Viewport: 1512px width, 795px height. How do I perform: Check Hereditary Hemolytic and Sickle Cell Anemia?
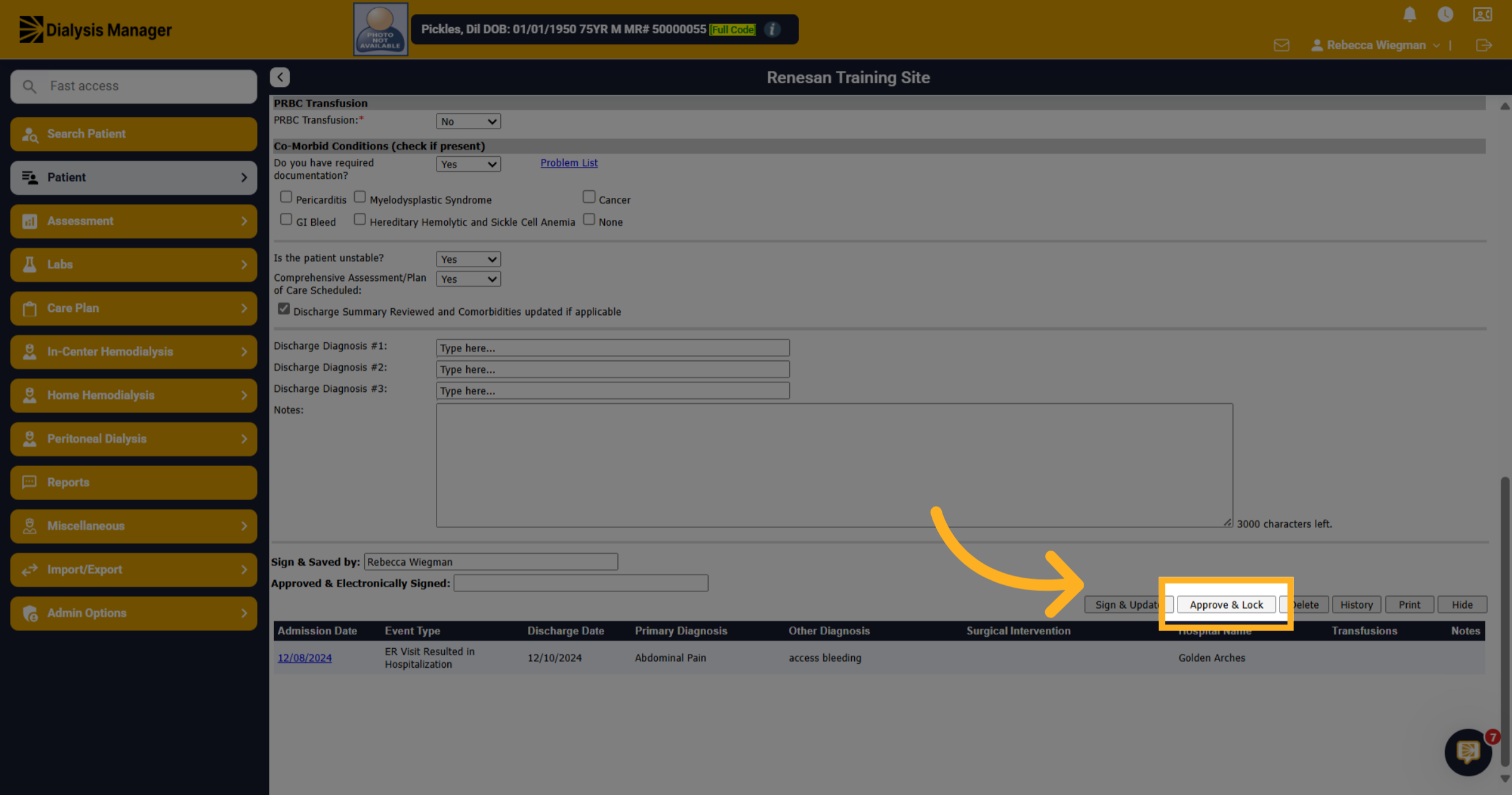(x=360, y=219)
